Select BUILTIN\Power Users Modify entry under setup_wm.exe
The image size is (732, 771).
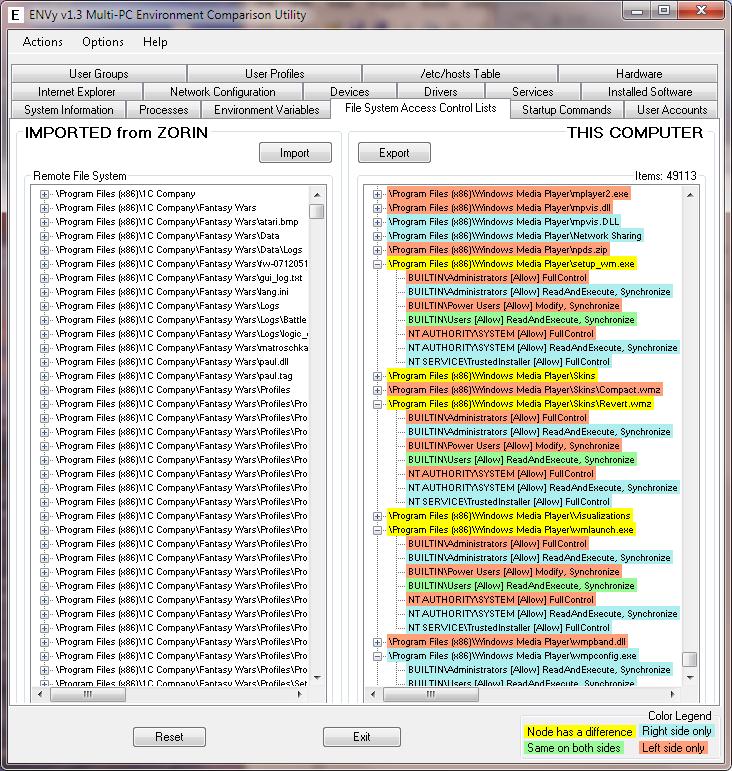tap(514, 306)
